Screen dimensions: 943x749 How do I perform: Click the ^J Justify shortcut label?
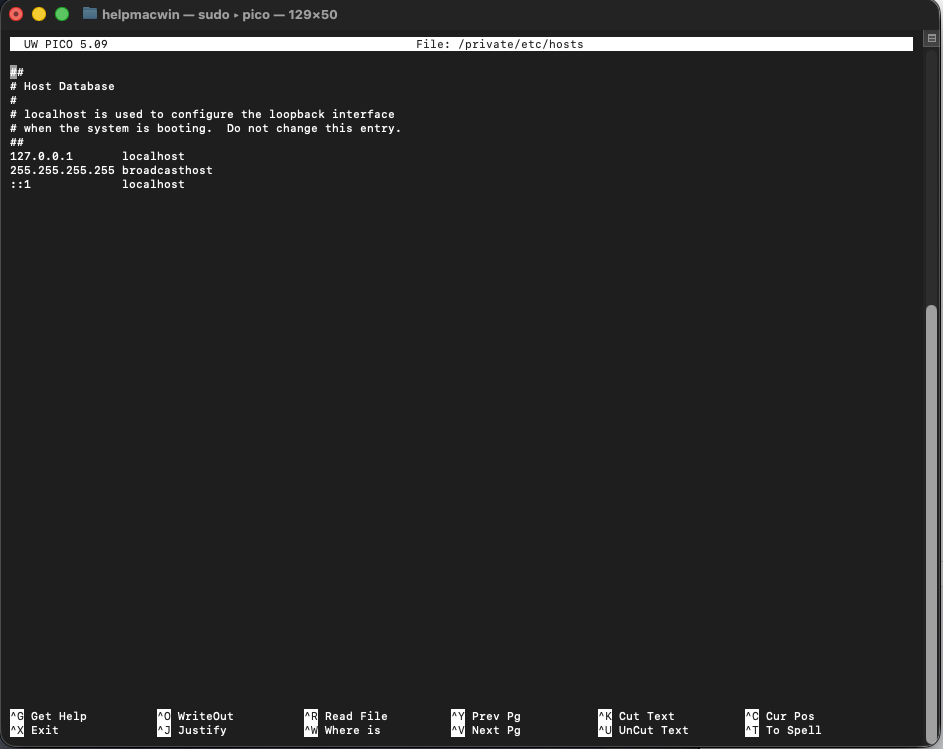point(192,730)
